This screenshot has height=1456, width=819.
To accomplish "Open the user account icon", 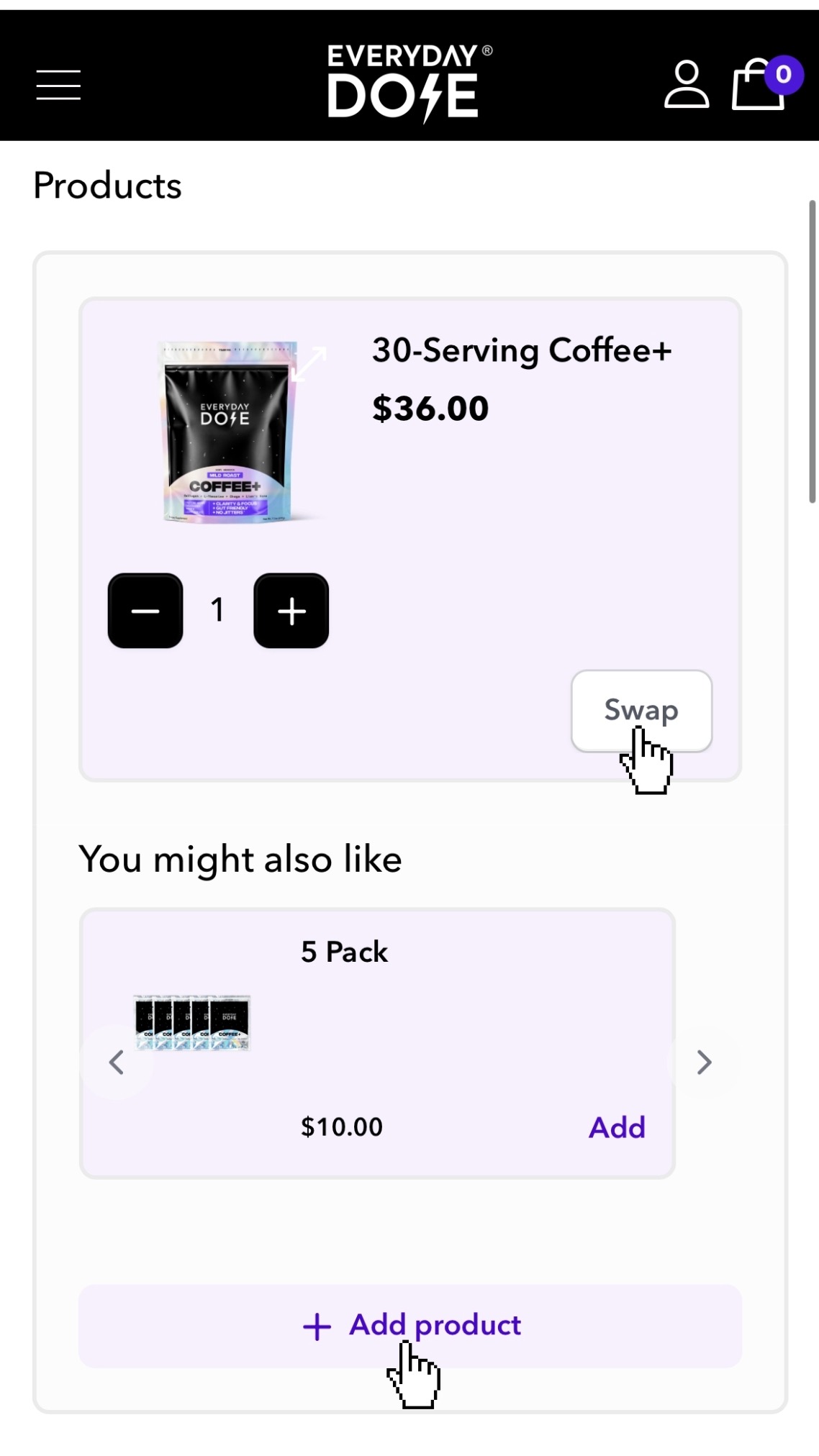I will 686,85.
